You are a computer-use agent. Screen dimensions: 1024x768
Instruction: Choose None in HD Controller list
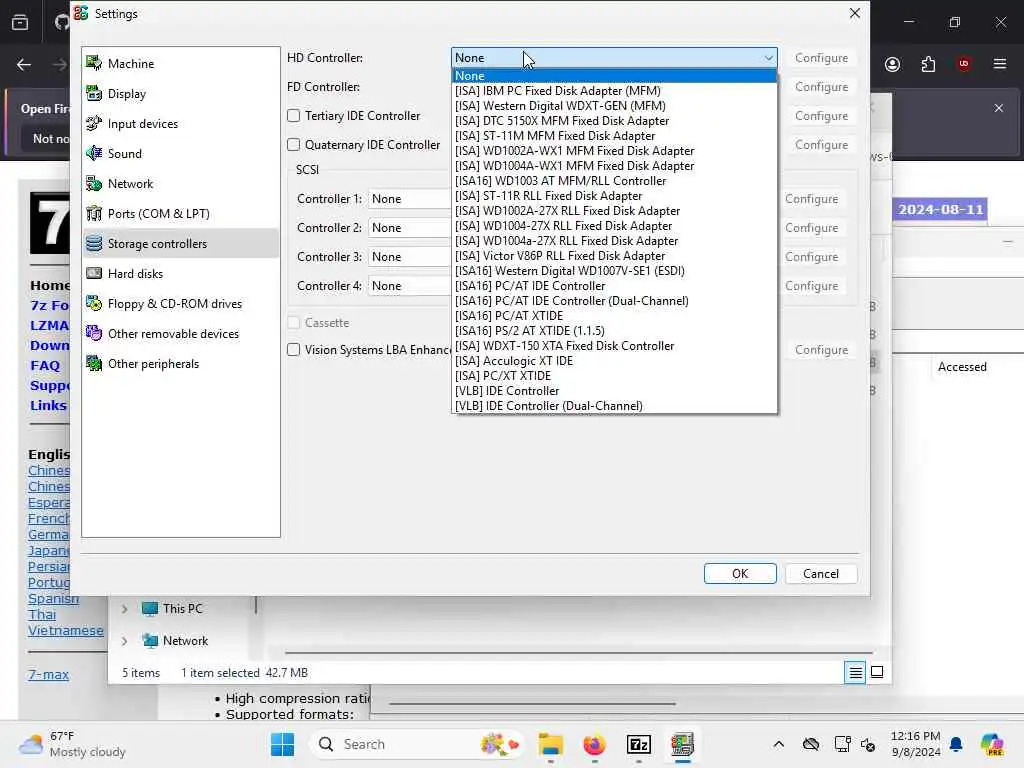(x=615, y=76)
